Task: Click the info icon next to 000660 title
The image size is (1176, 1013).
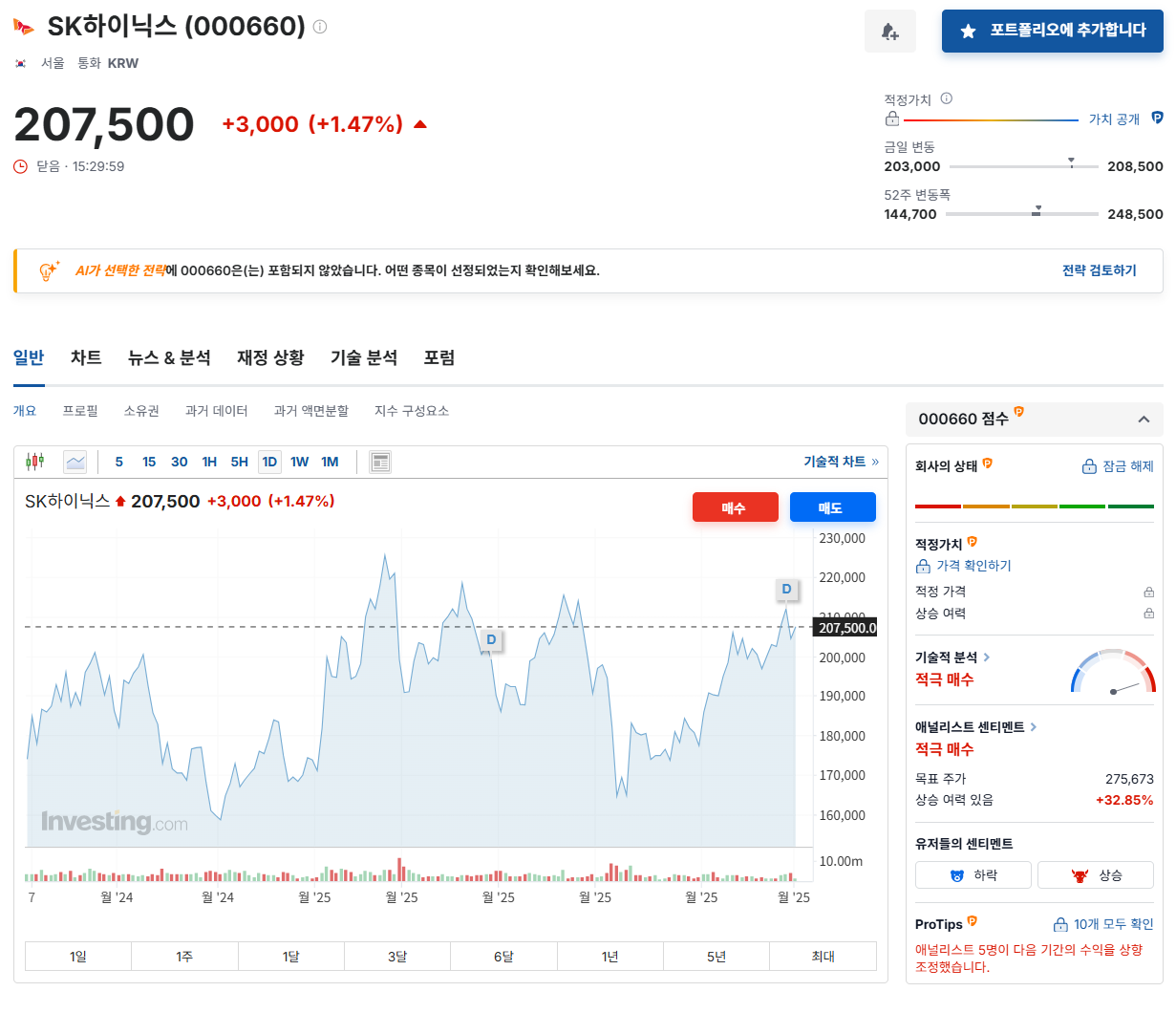Action: pyautogui.click(x=320, y=27)
